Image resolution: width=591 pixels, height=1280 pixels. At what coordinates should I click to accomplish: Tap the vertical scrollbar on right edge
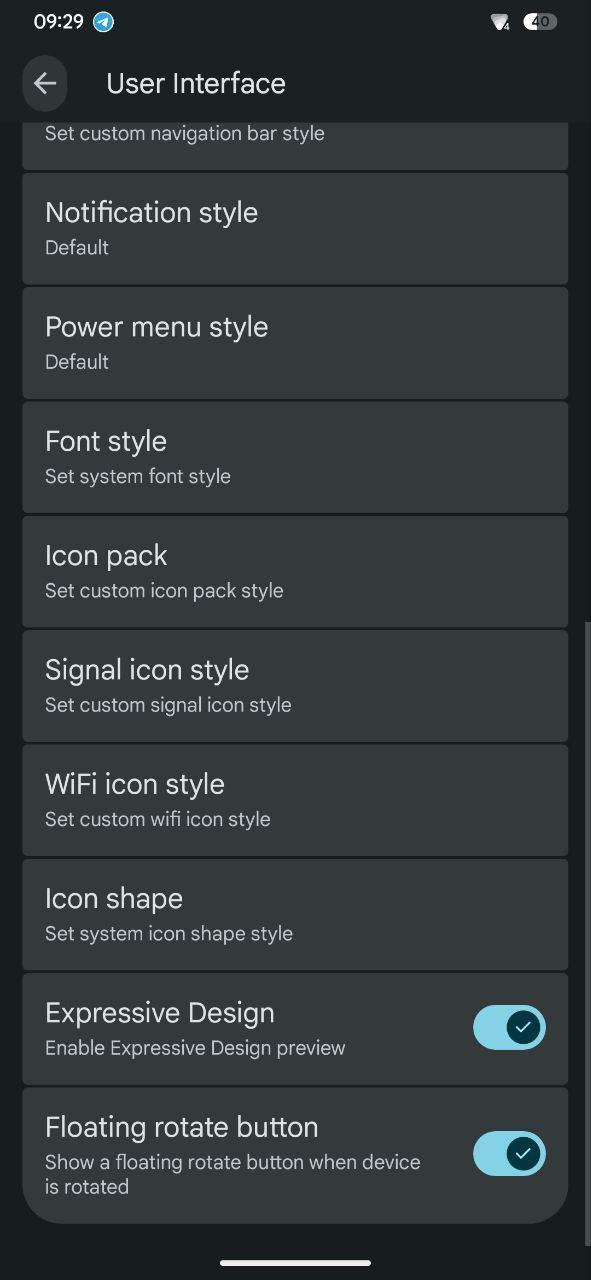pos(587,933)
